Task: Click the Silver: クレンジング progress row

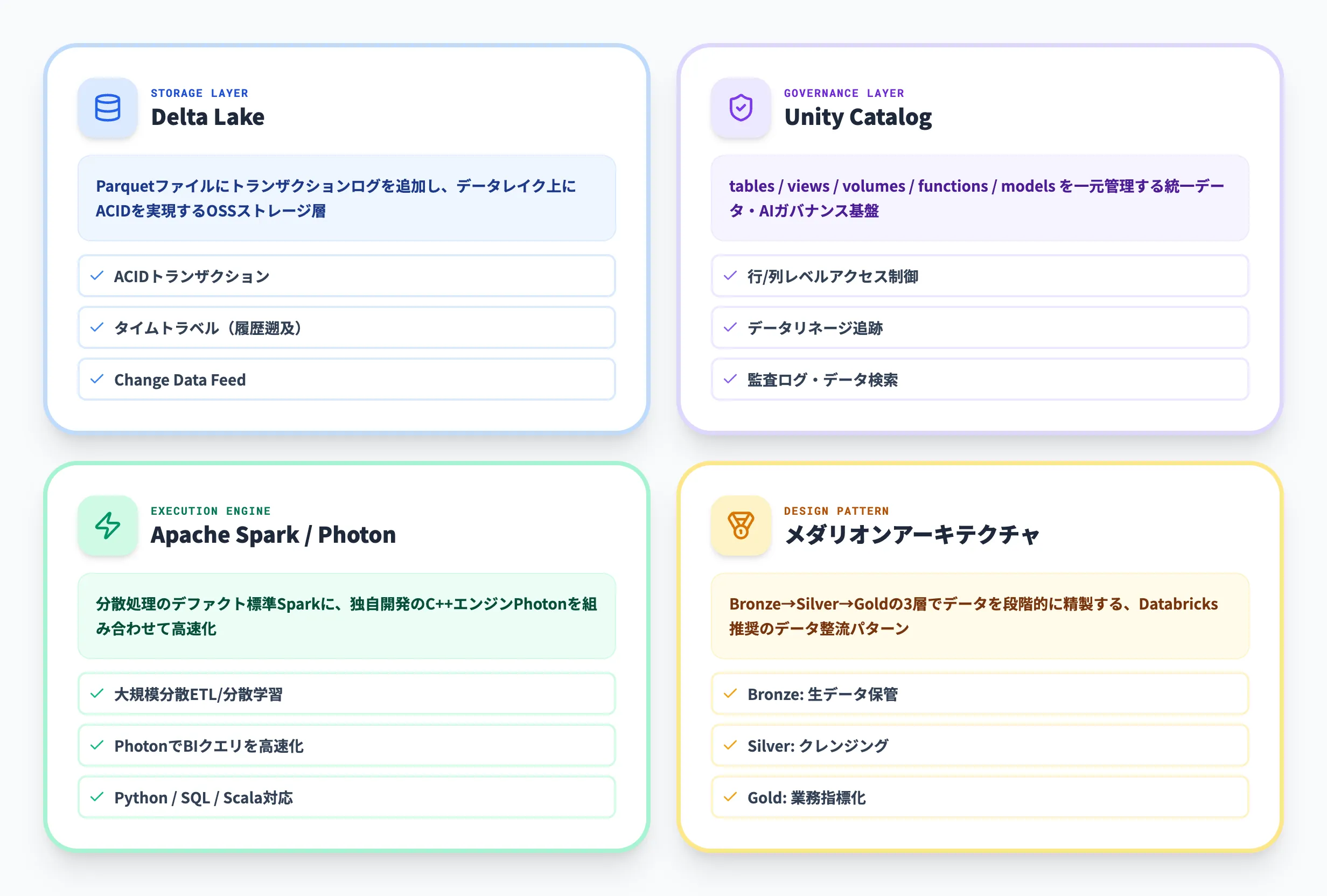Action: tap(980, 745)
